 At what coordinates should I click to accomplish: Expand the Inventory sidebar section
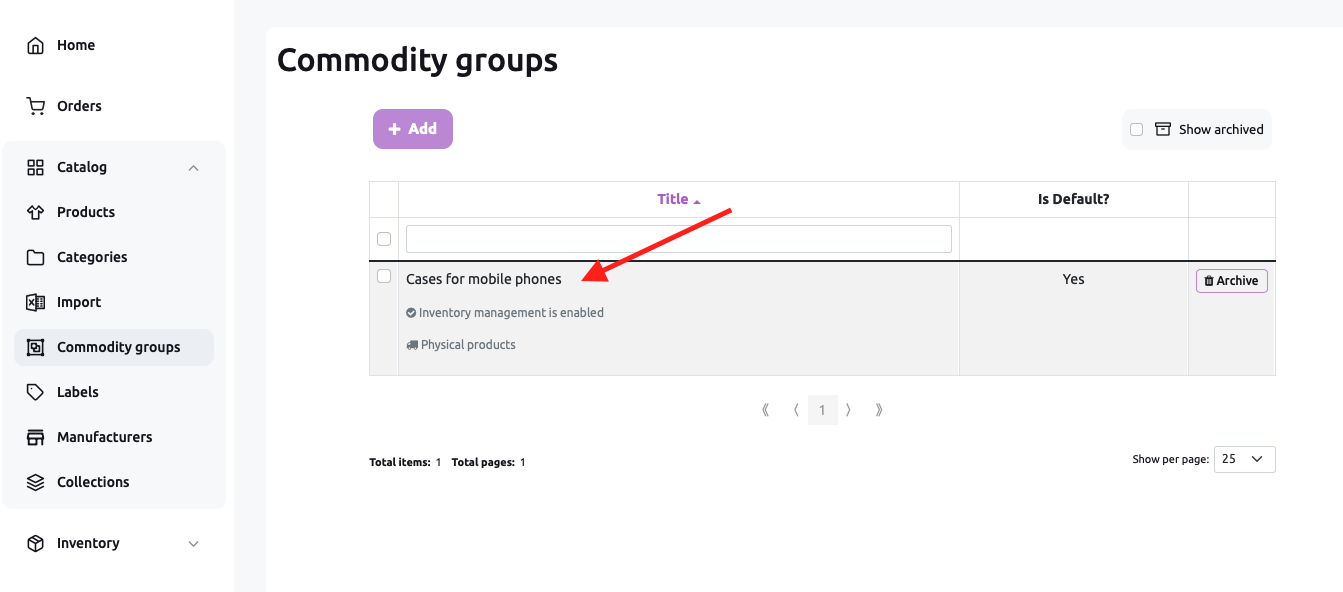[114, 543]
